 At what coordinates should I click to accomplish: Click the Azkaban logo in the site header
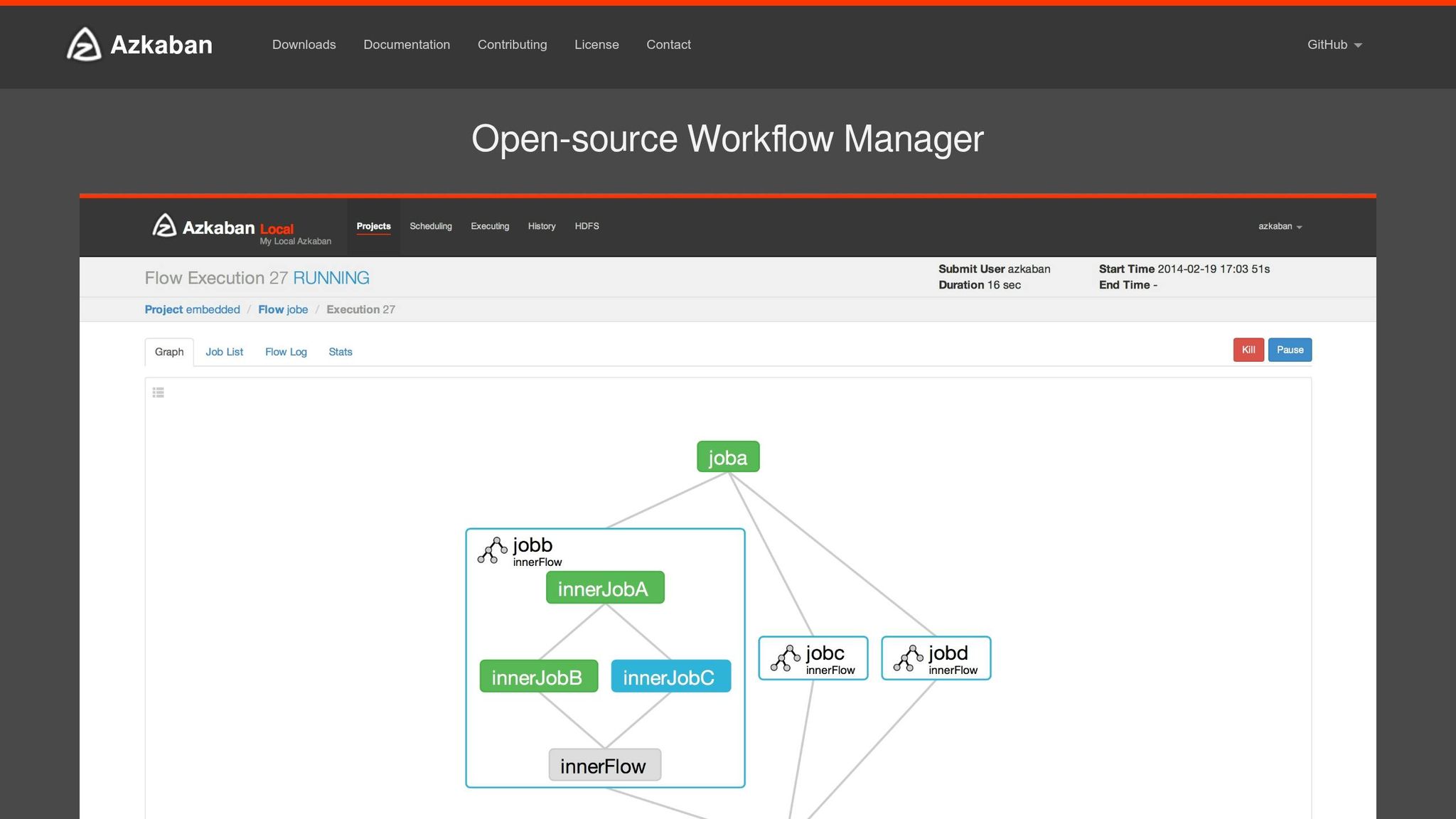pyautogui.click(x=139, y=44)
